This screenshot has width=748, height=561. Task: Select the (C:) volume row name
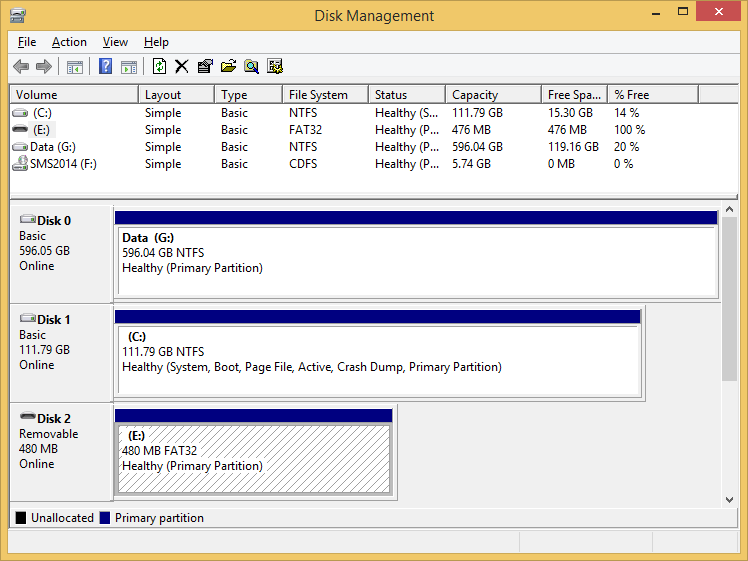tap(42, 113)
